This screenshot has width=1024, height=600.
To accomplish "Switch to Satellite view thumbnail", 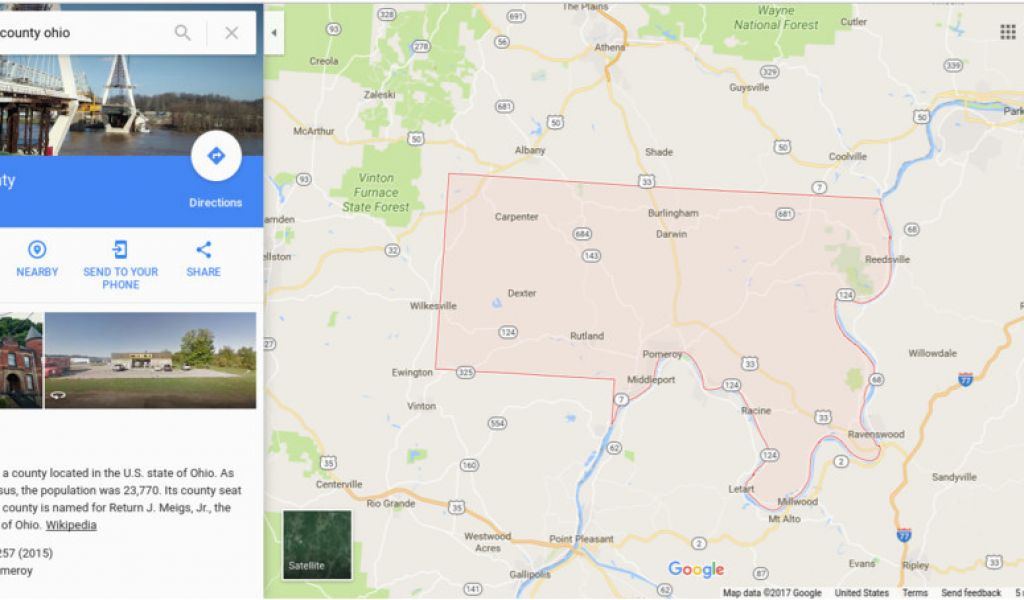I will click(x=317, y=545).
